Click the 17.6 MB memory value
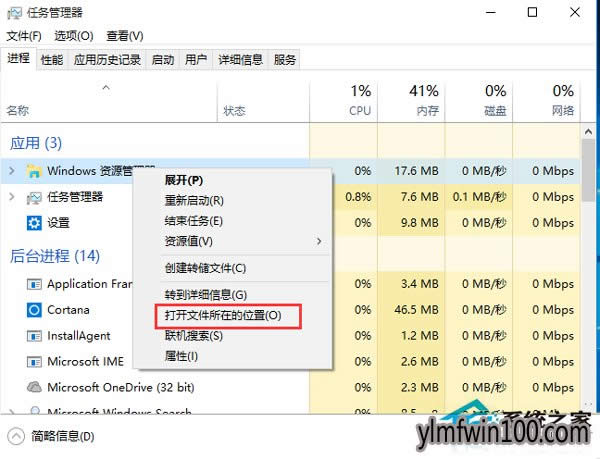The image size is (600, 459). coord(416,171)
